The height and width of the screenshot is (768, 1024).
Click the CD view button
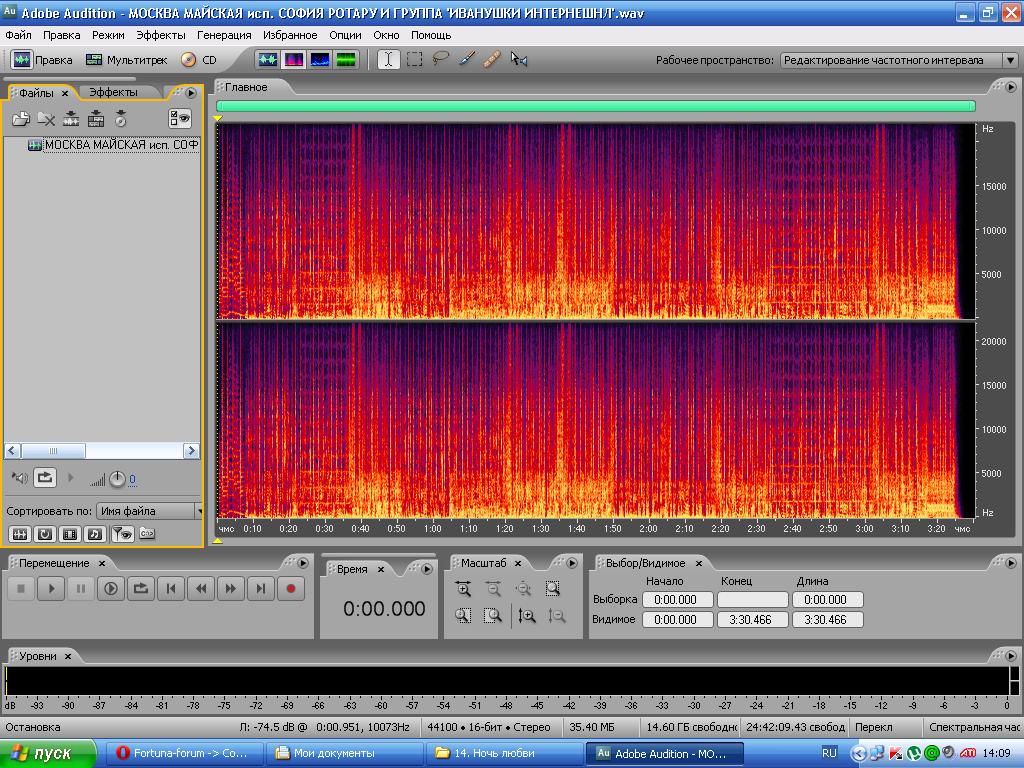click(198, 60)
